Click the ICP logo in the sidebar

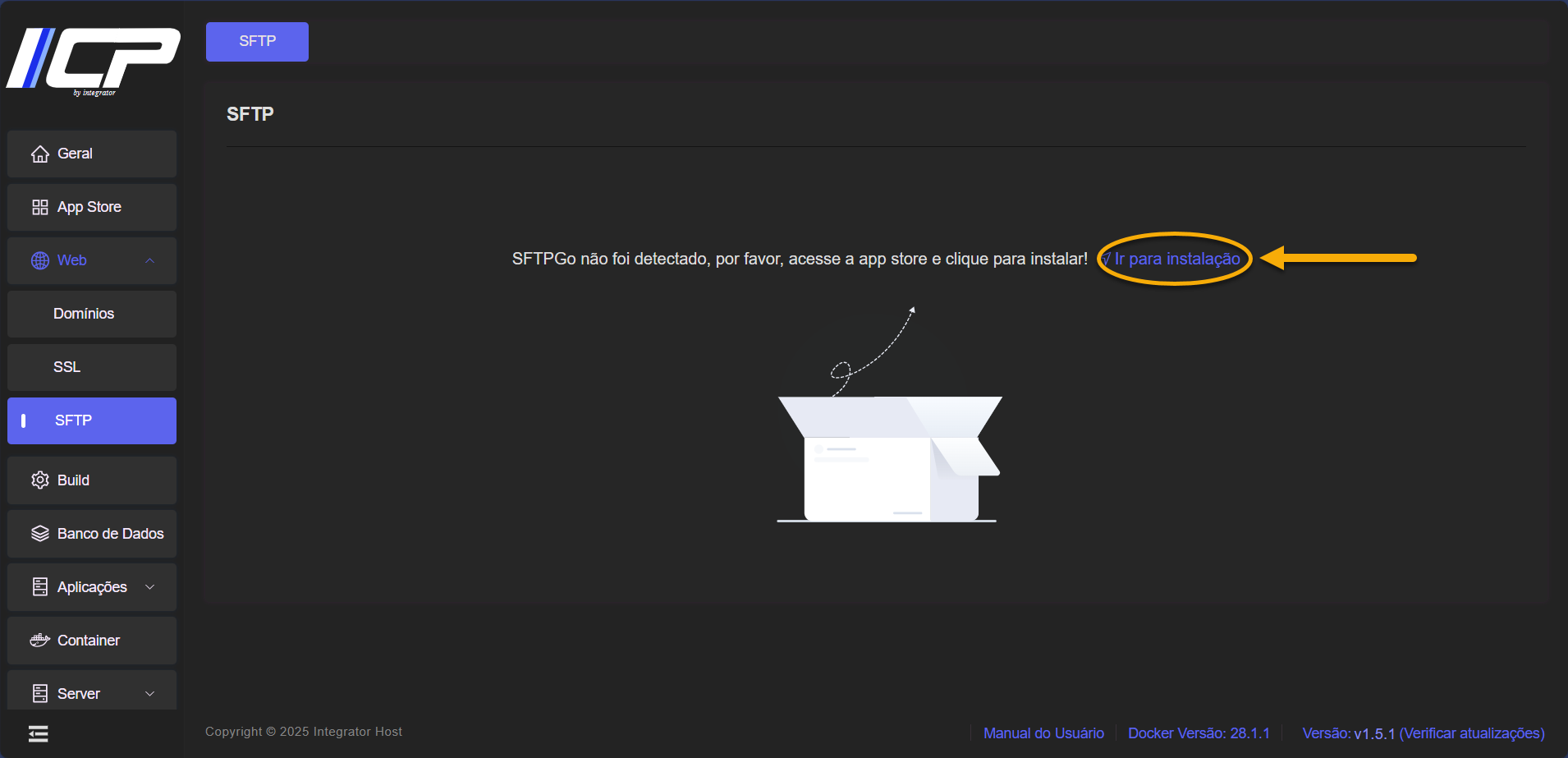click(94, 59)
